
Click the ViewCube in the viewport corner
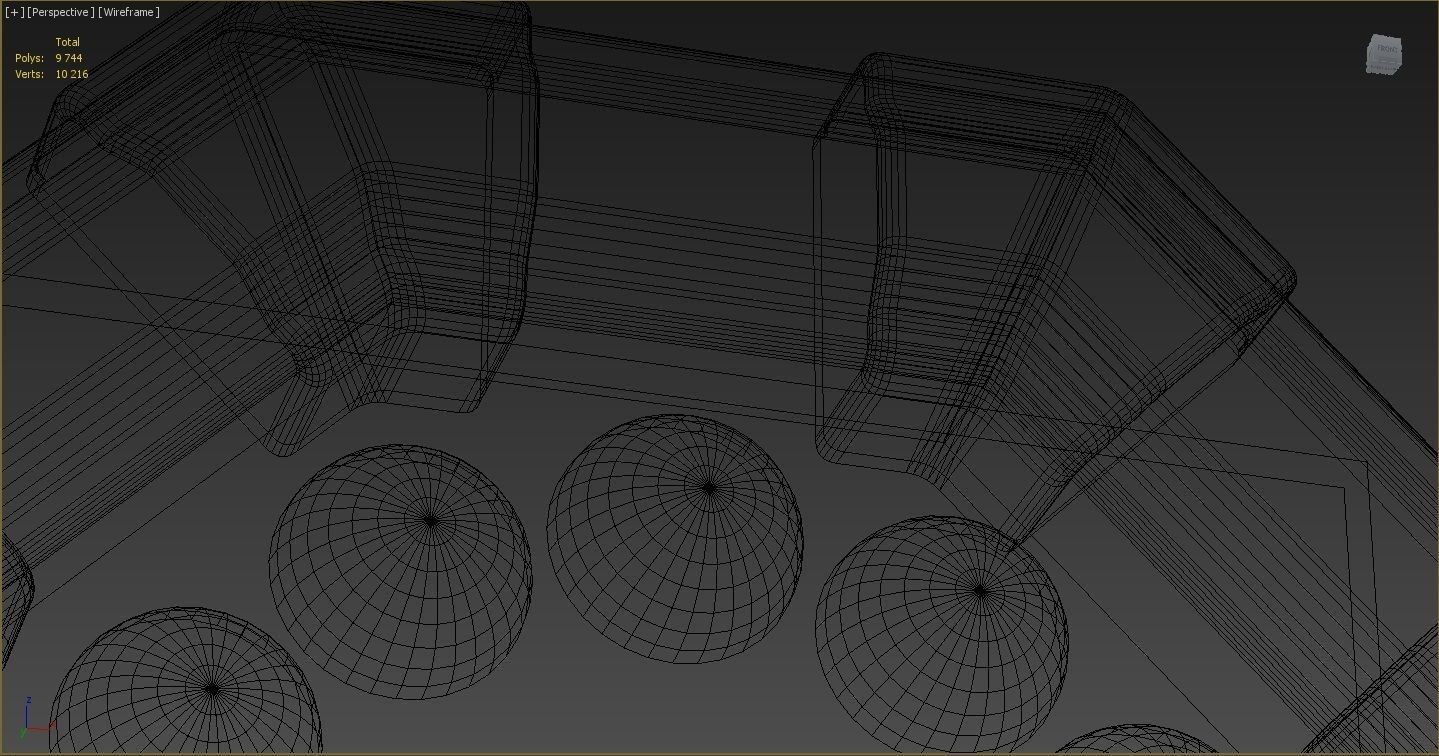[x=1385, y=55]
